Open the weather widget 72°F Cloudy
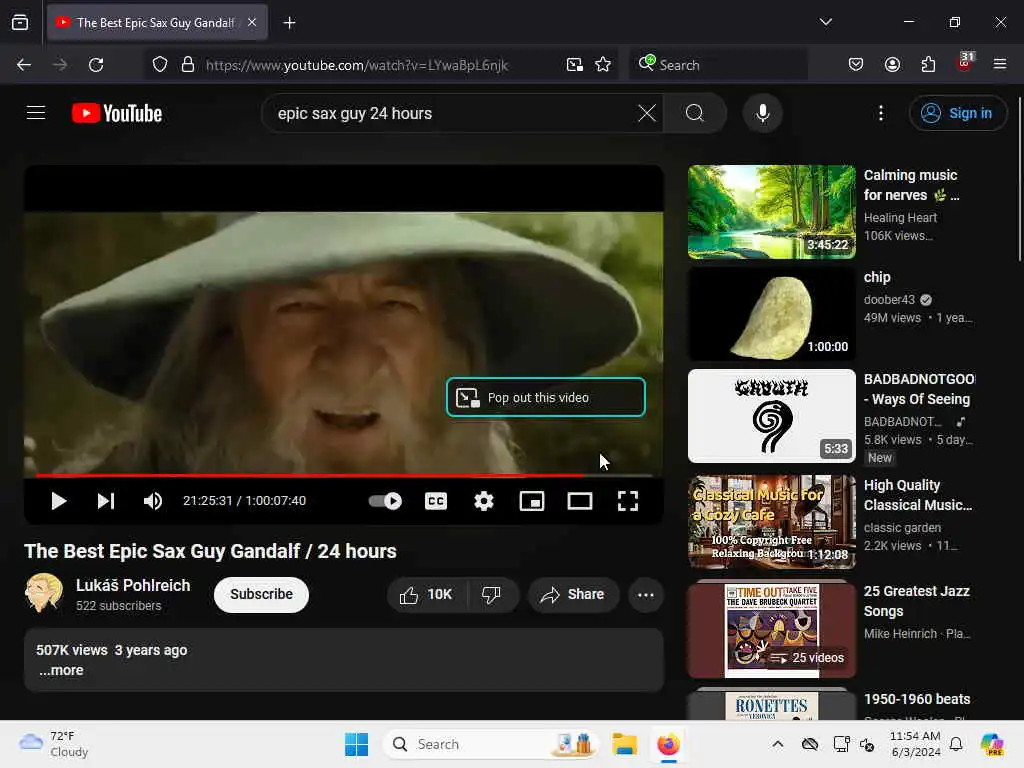Image resolution: width=1024 pixels, height=768 pixels. [54, 744]
